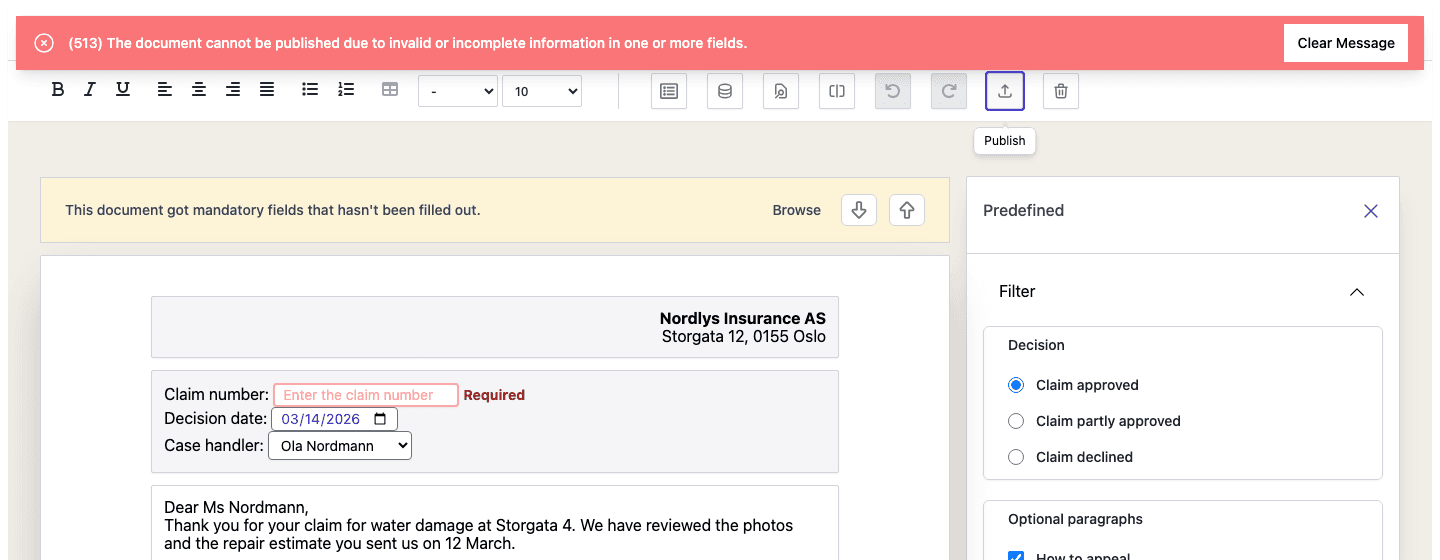Toggle the How to appeal checkbox
Viewport: 1440px width, 560px height.
pos(1016,556)
